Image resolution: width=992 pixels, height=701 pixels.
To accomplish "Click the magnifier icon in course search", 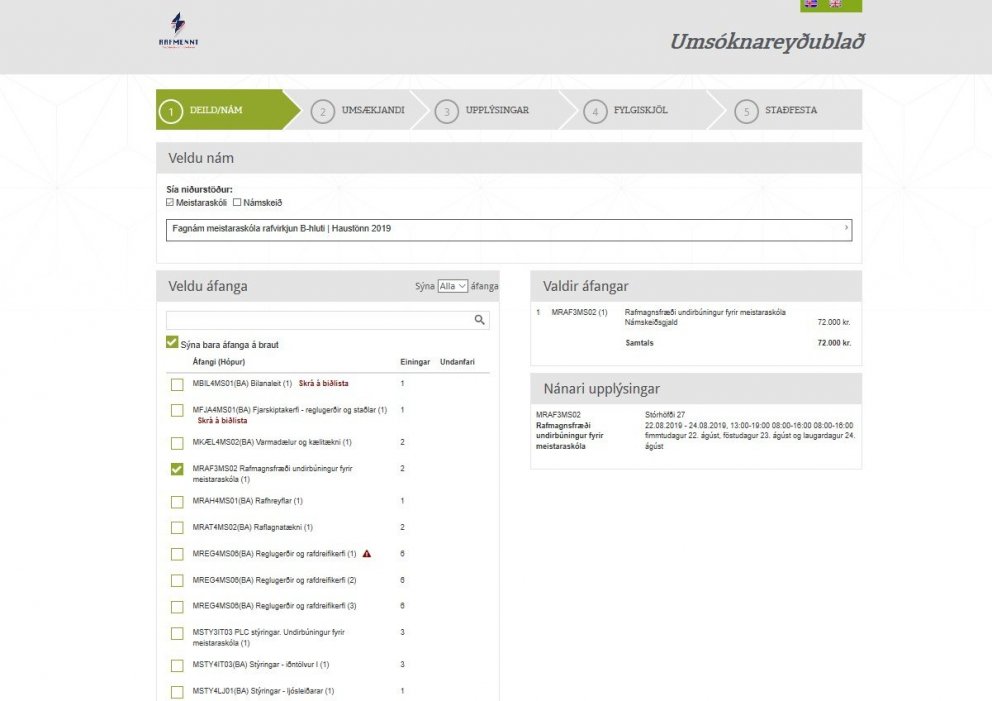I will [x=479, y=320].
